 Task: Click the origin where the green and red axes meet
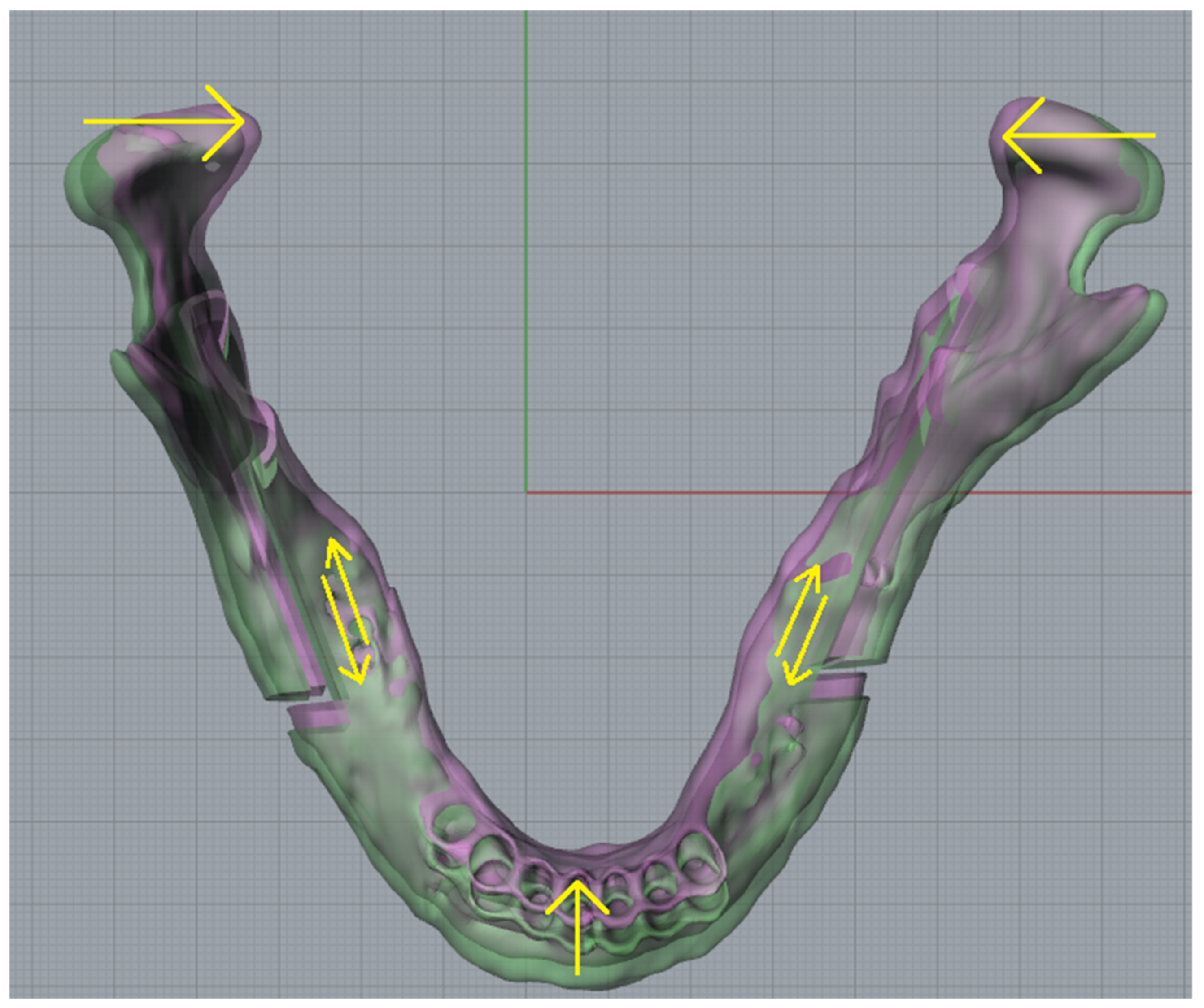526,492
